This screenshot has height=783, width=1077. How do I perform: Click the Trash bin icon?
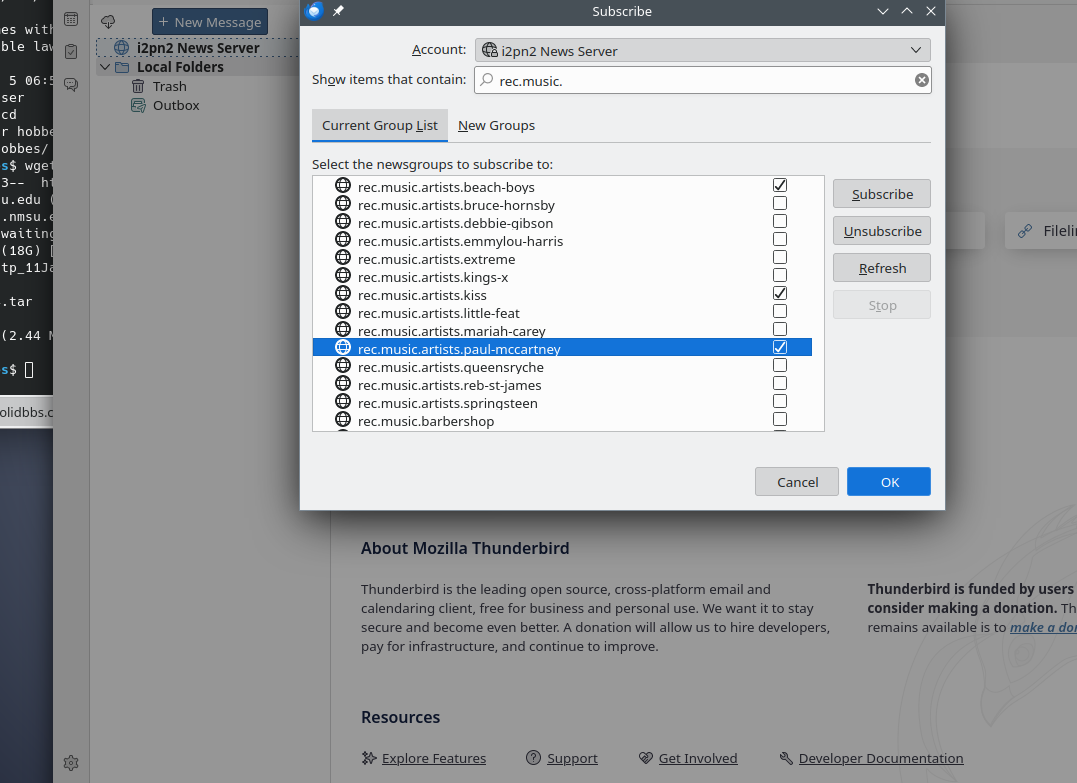pyautogui.click(x=138, y=86)
